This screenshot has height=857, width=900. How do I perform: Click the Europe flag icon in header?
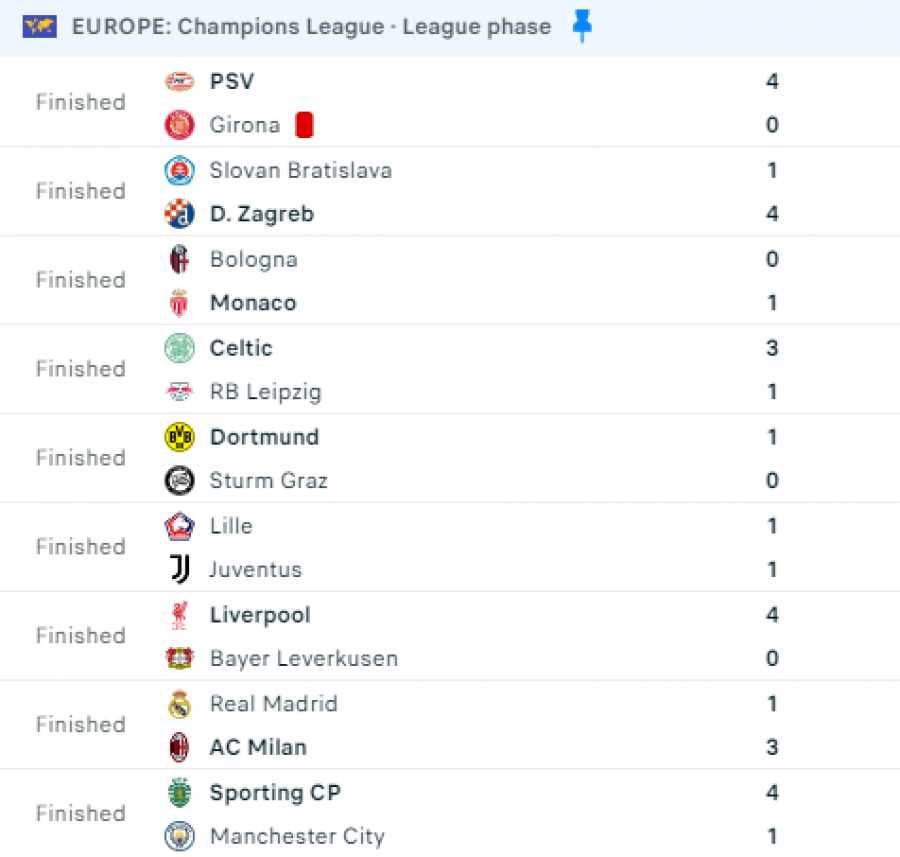coord(40,26)
